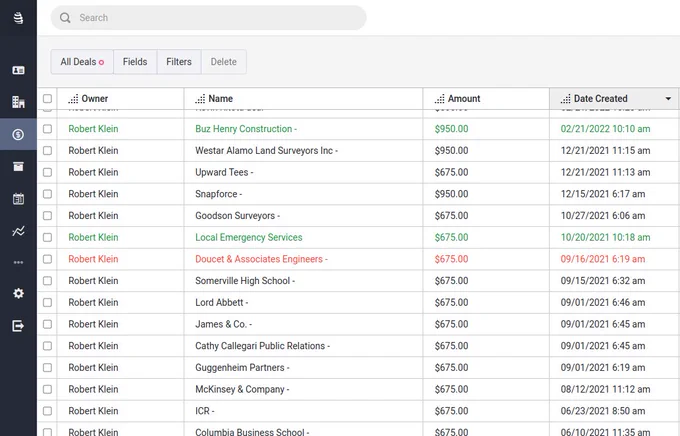Check the Buz Henry Construction row
The width and height of the screenshot is (680, 436).
(x=47, y=129)
